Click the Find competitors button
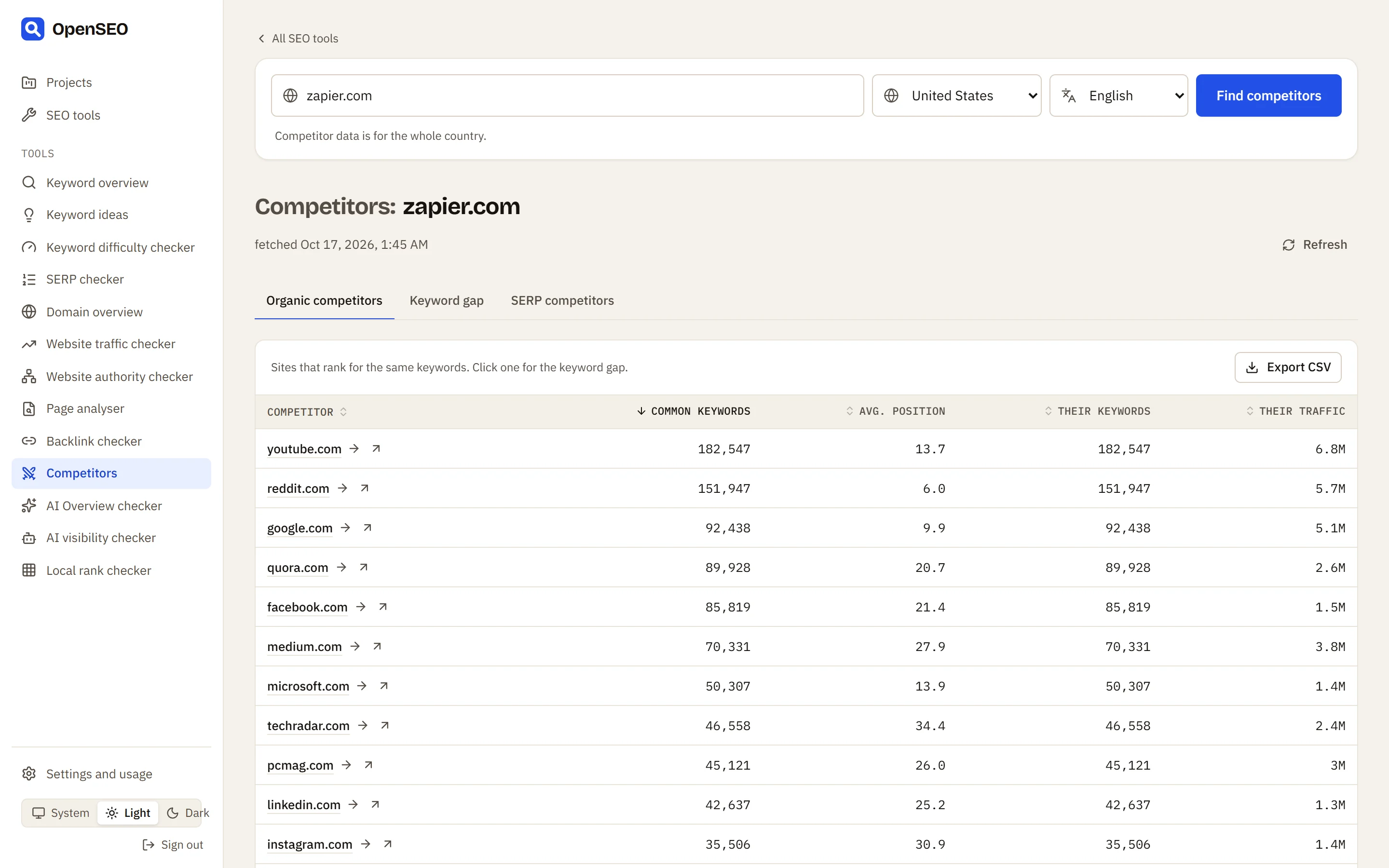 pos(1268,95)
